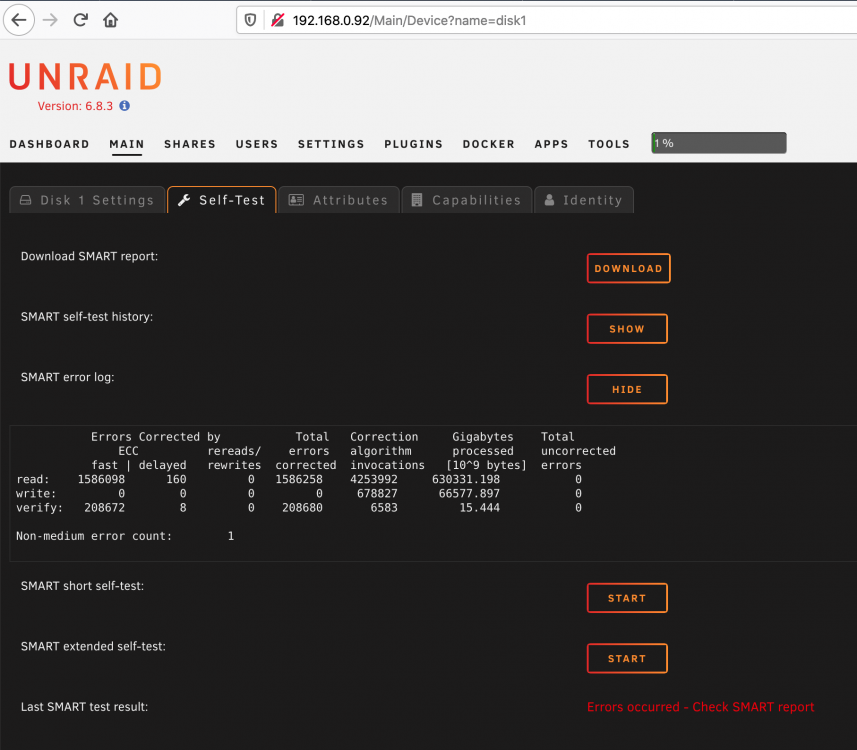Reload the page with the refresh icon
Viewport: 857px width, 750px height.
pos(80,20)
